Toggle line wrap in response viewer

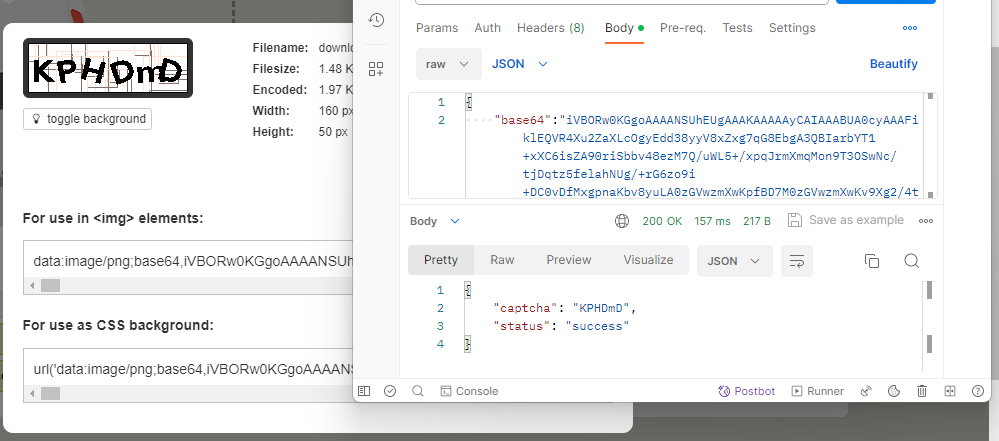(x=797, y=260)
